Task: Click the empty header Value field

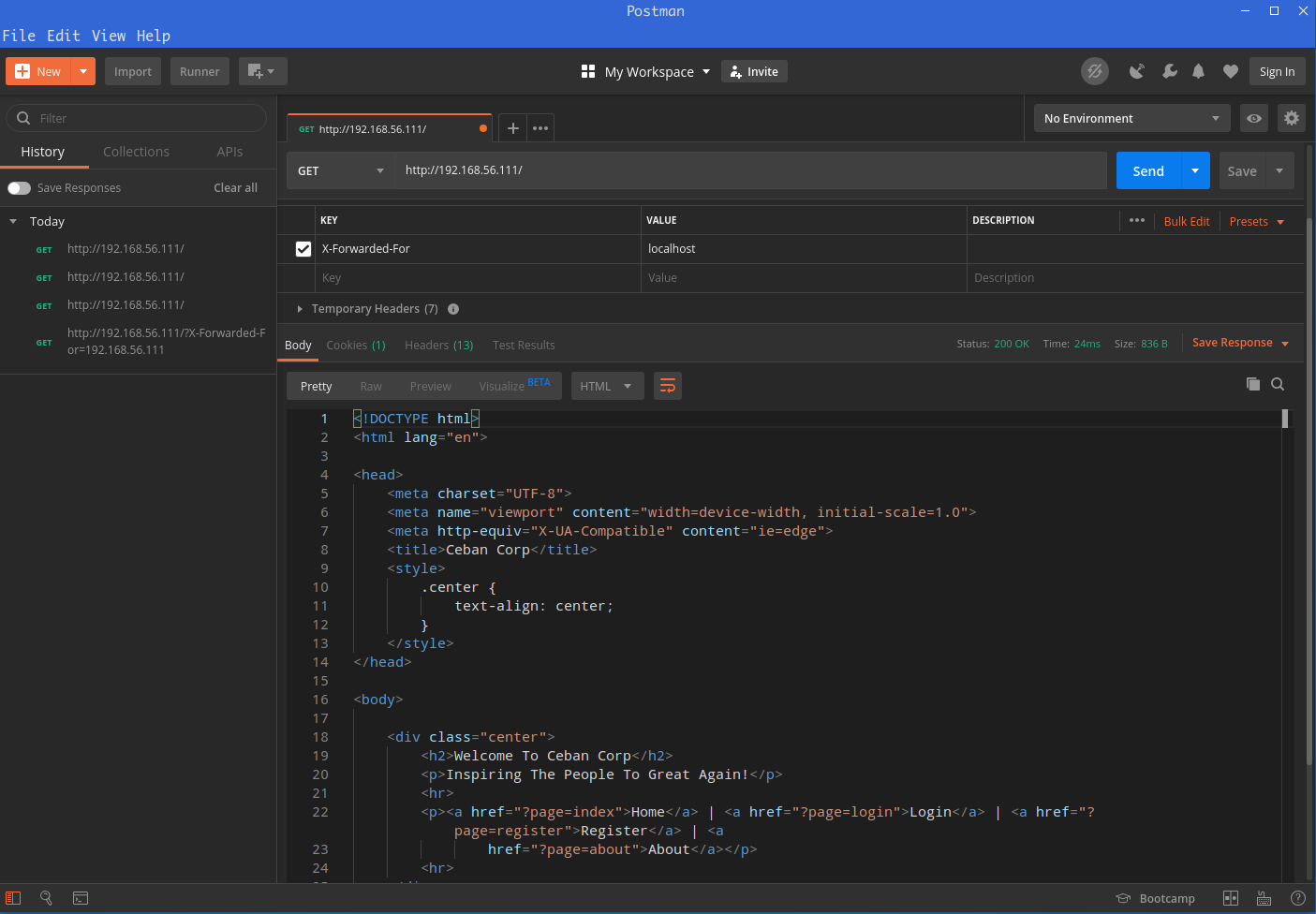Action: [x=804, y=278]
